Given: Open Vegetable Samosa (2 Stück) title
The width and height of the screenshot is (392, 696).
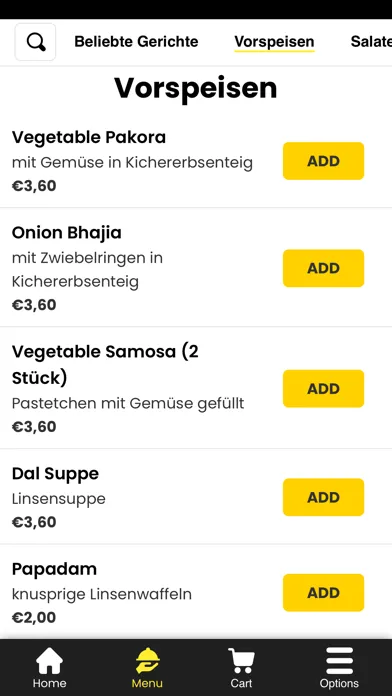Looking at the screenshot, I should tap(105, 365).
